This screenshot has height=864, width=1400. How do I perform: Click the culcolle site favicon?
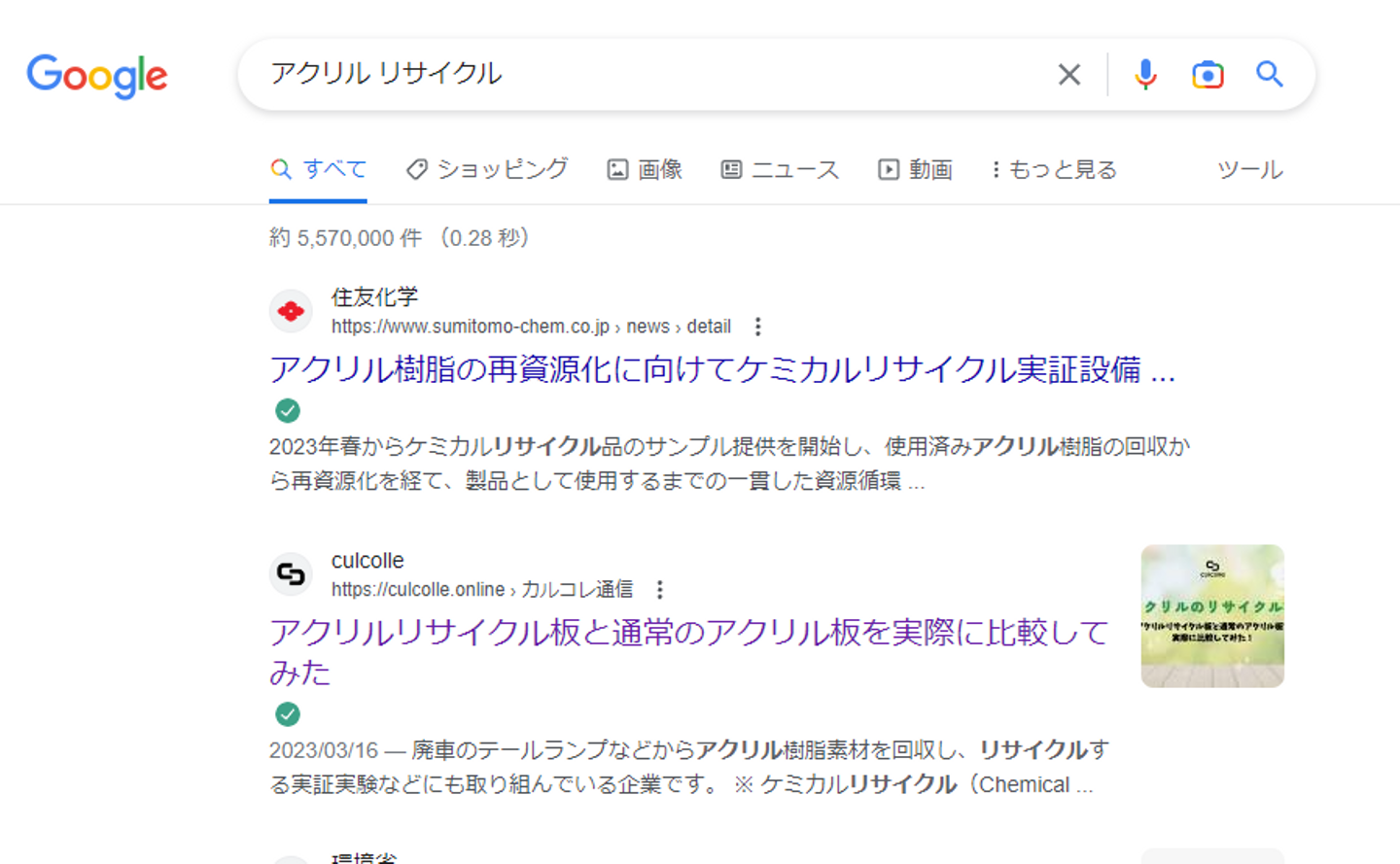point(291,574)
